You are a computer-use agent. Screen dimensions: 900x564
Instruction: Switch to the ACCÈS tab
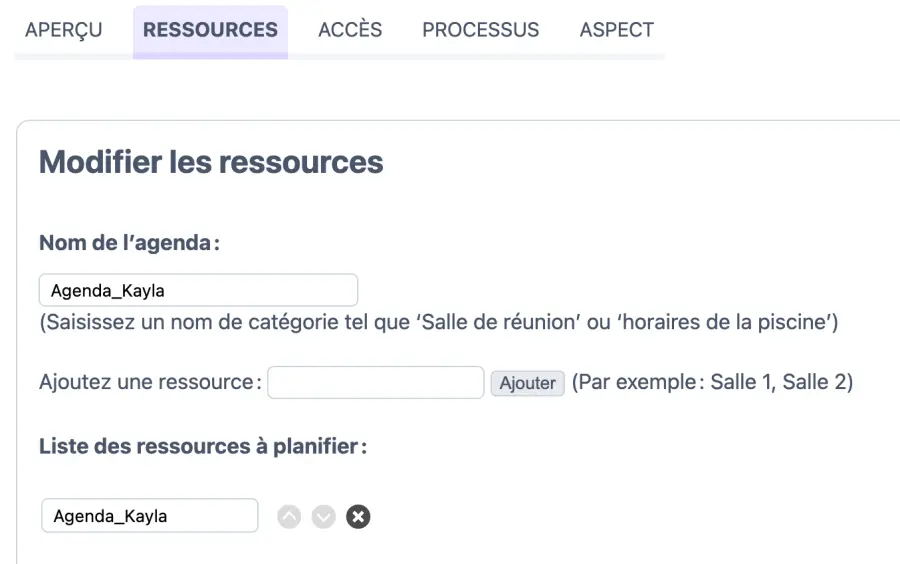click(x=350, y=30)
